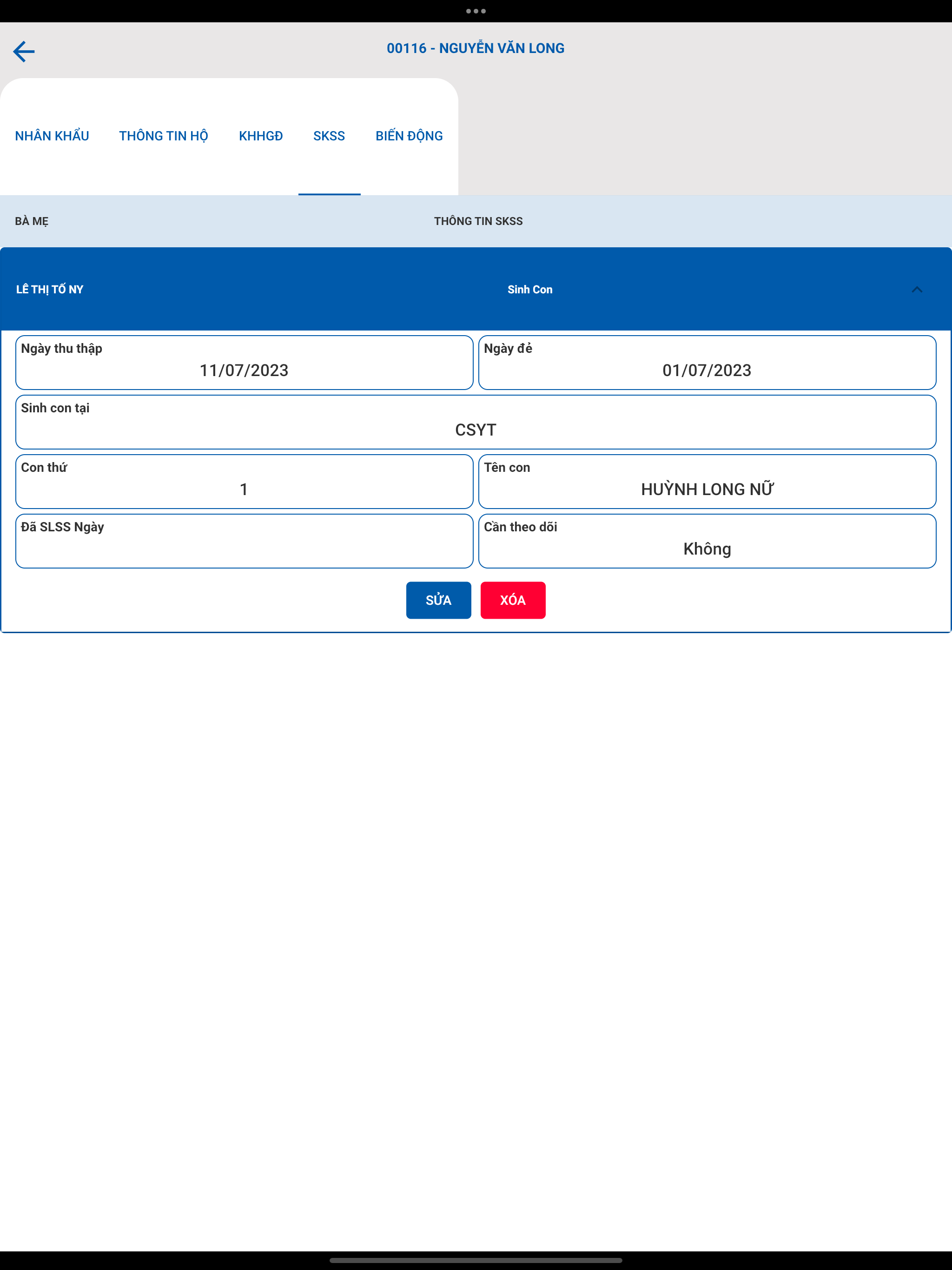Viewport: 952px width, 1270px height.
Task: Select the Ngày đẻ date field
Action: [x=707, y=363]
